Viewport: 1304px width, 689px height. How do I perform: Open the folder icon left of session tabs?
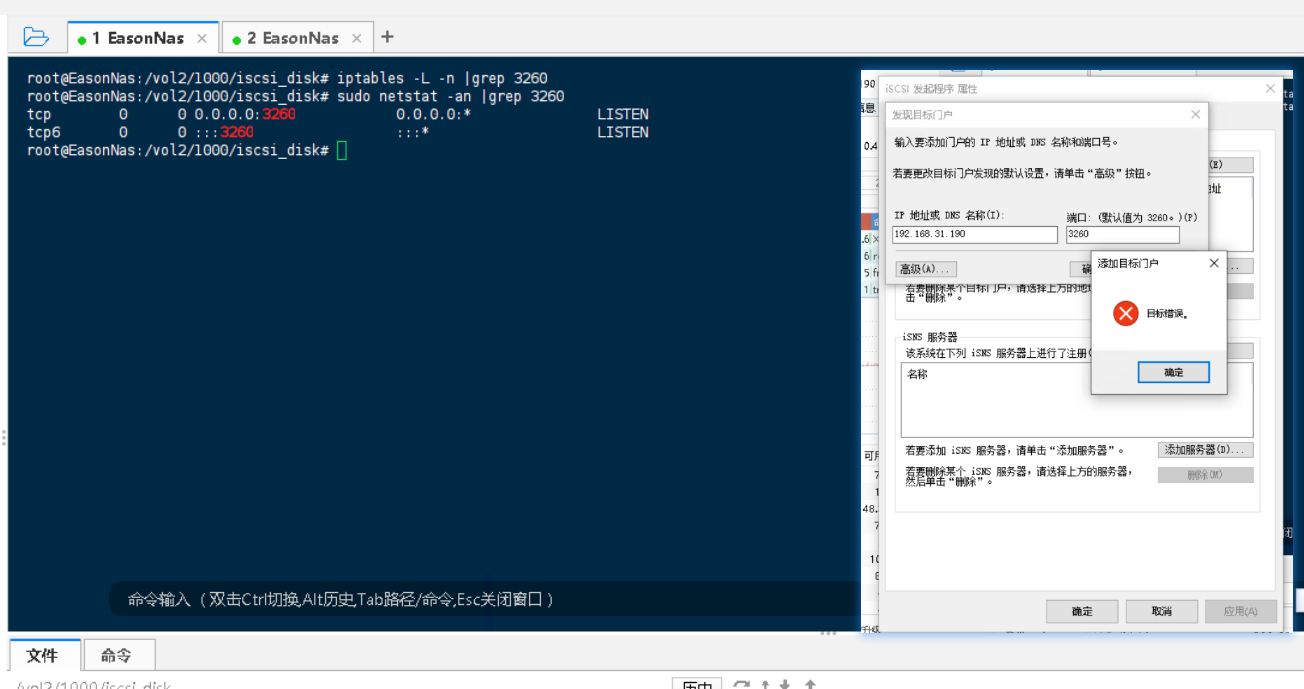(35, 37)
